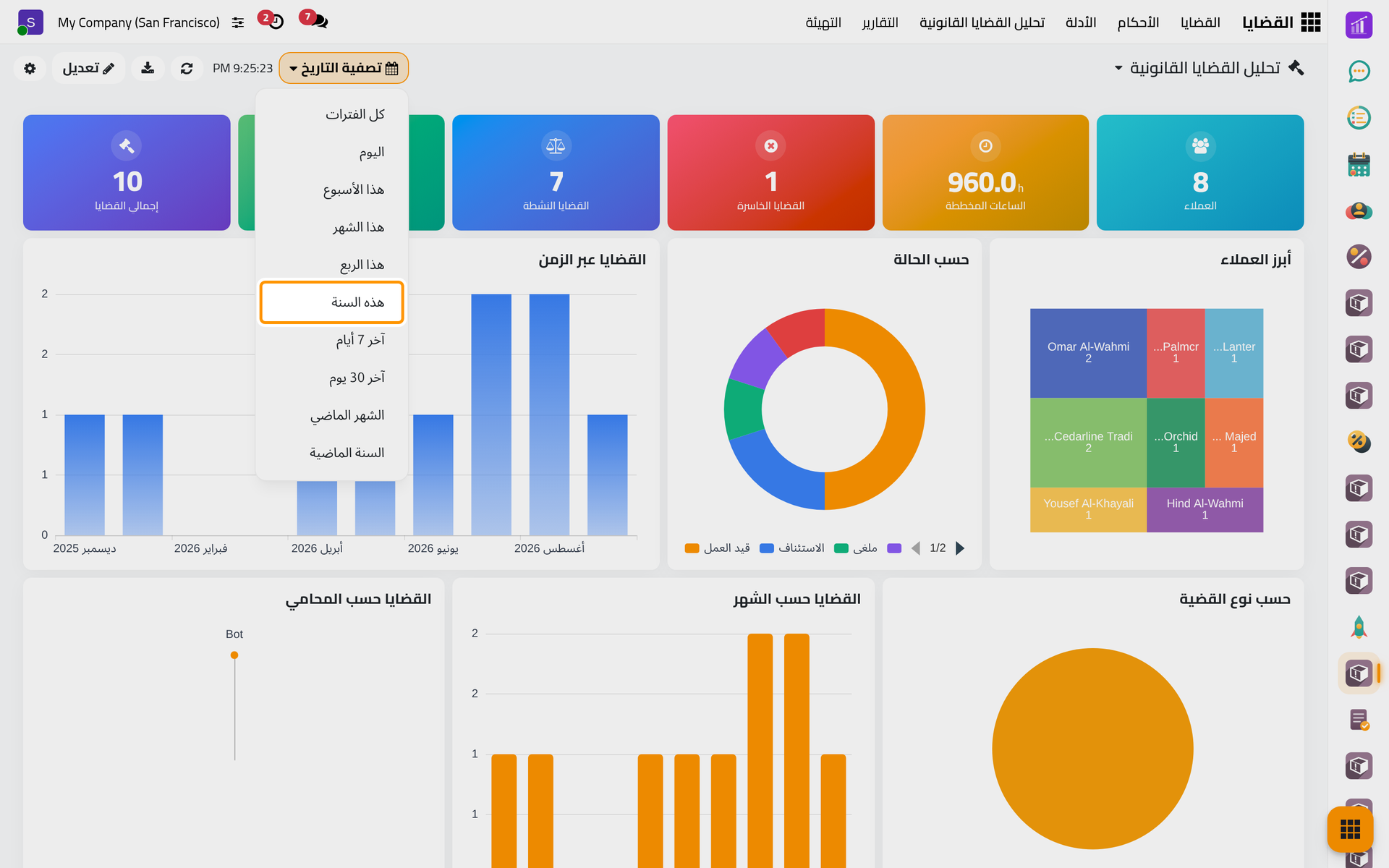This screenshot has width=1389, height=868.
Task: Open the red-and-gray percent circle app in sidebar
Action: coord(1359,257)
